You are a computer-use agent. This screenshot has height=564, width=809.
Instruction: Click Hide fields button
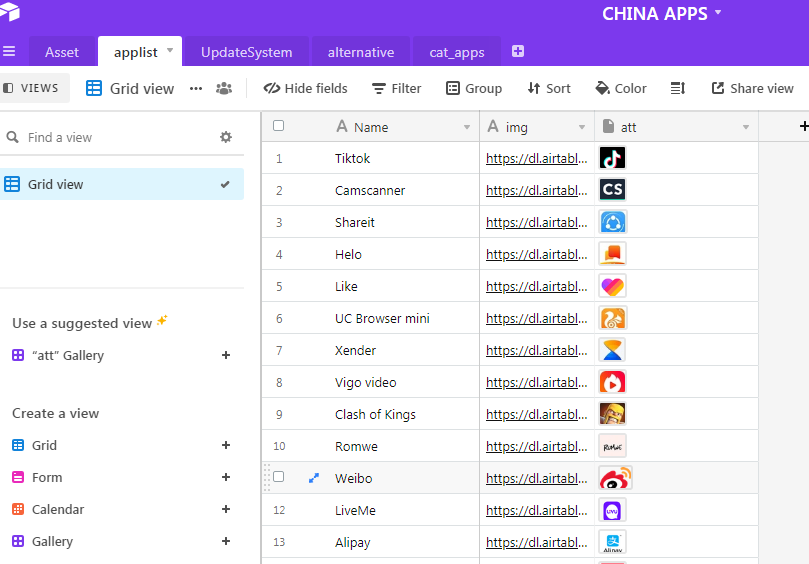(305, 88)
